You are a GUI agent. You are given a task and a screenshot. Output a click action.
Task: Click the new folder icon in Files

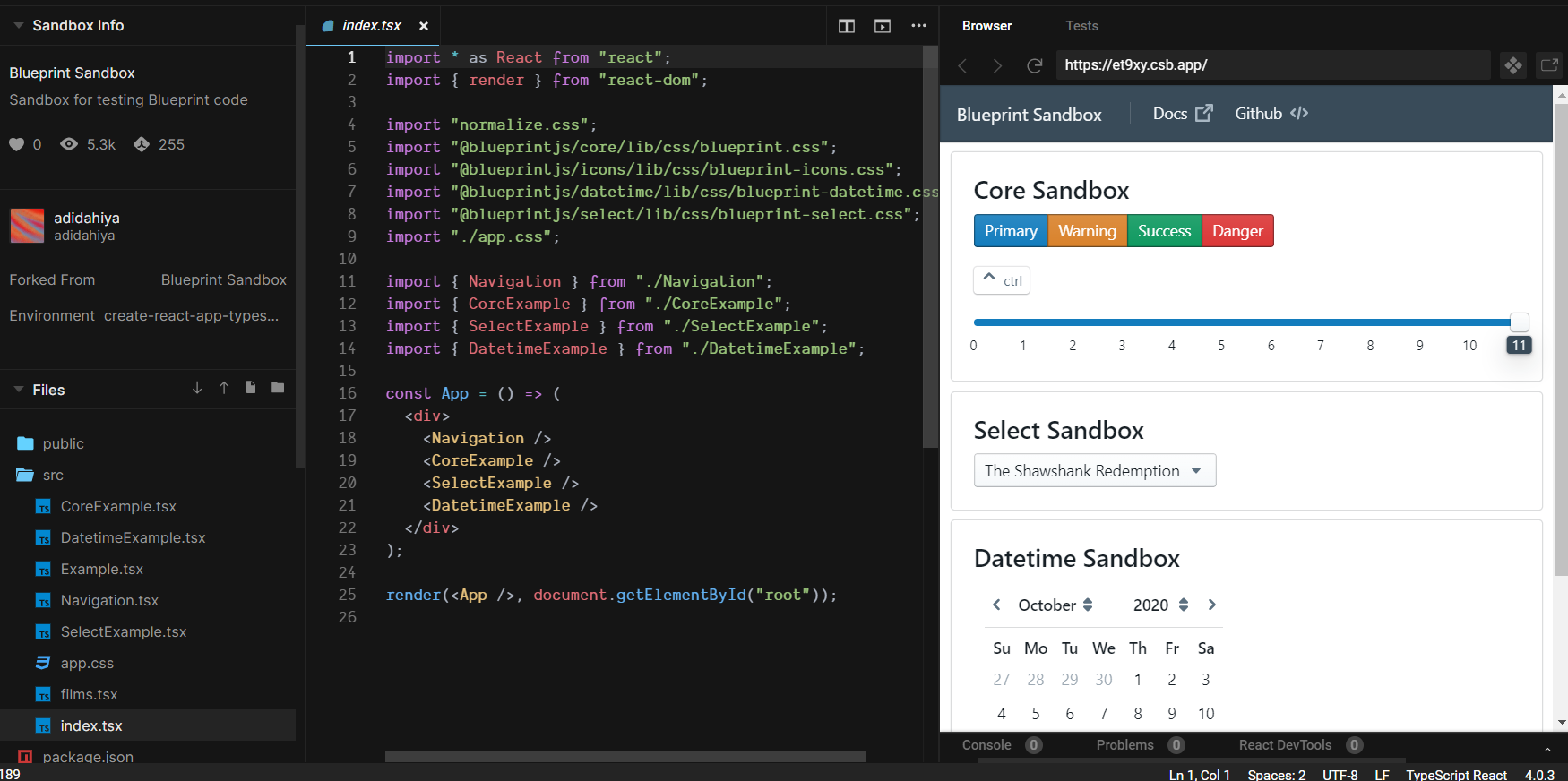pyautogui.click(x=278, y=388)
